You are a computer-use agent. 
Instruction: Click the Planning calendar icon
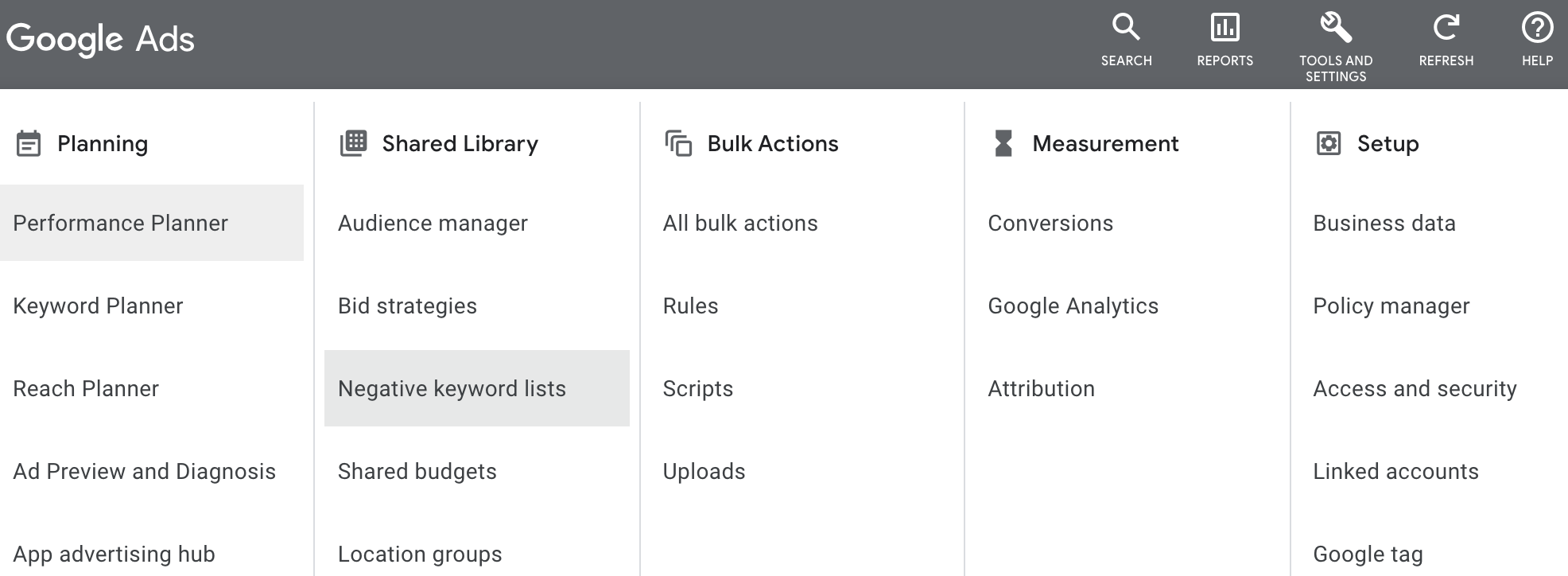29,144
